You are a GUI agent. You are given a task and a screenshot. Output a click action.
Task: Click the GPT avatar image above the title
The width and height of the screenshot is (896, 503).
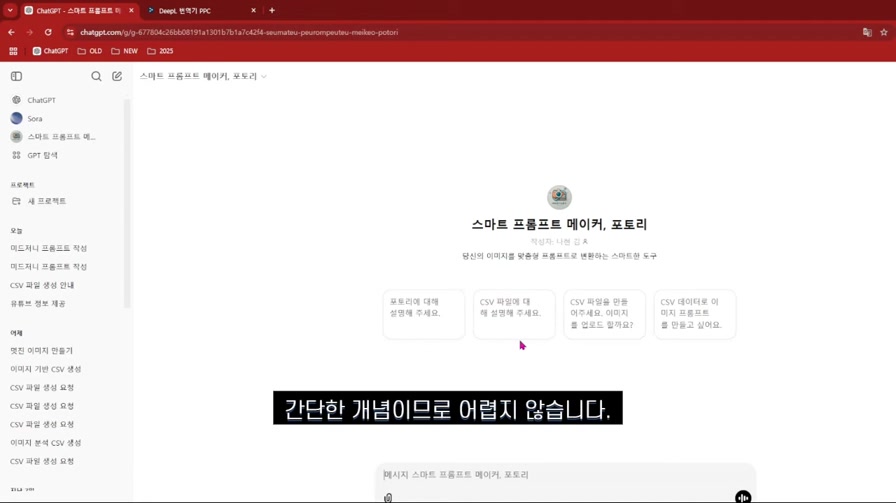coord(559,197)
